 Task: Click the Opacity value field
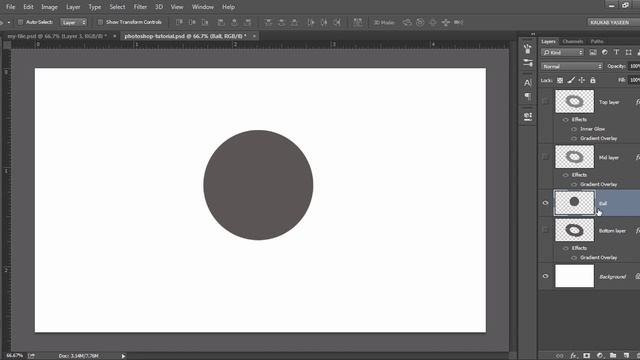[634, 66]
